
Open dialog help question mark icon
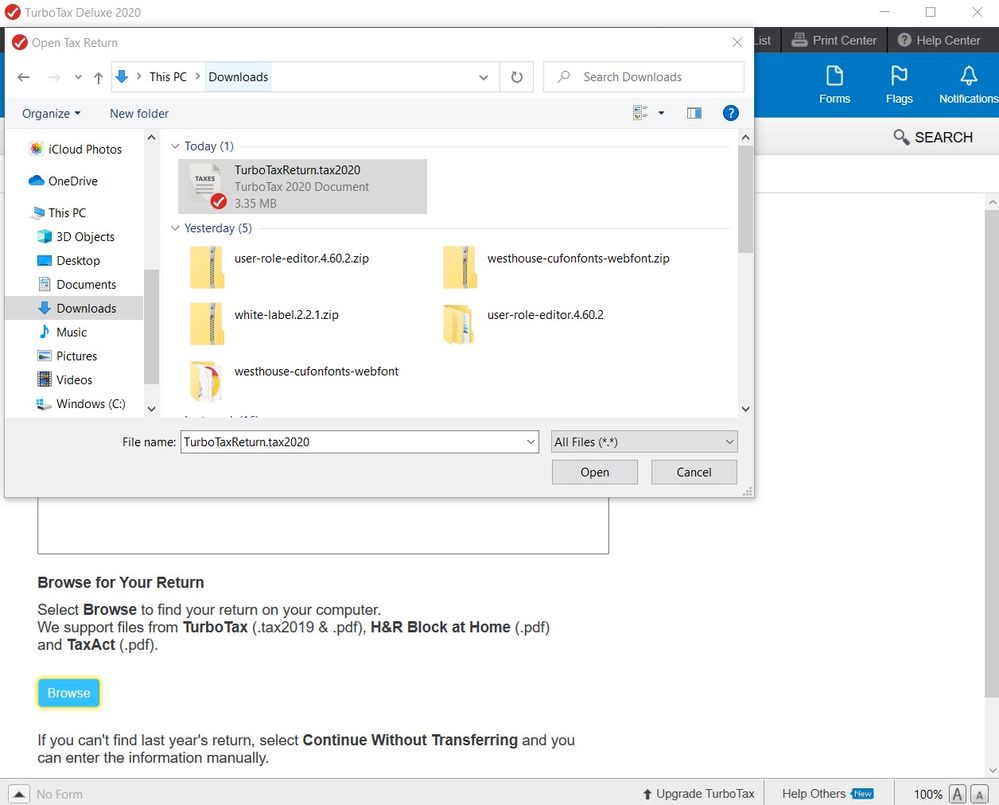730,113
